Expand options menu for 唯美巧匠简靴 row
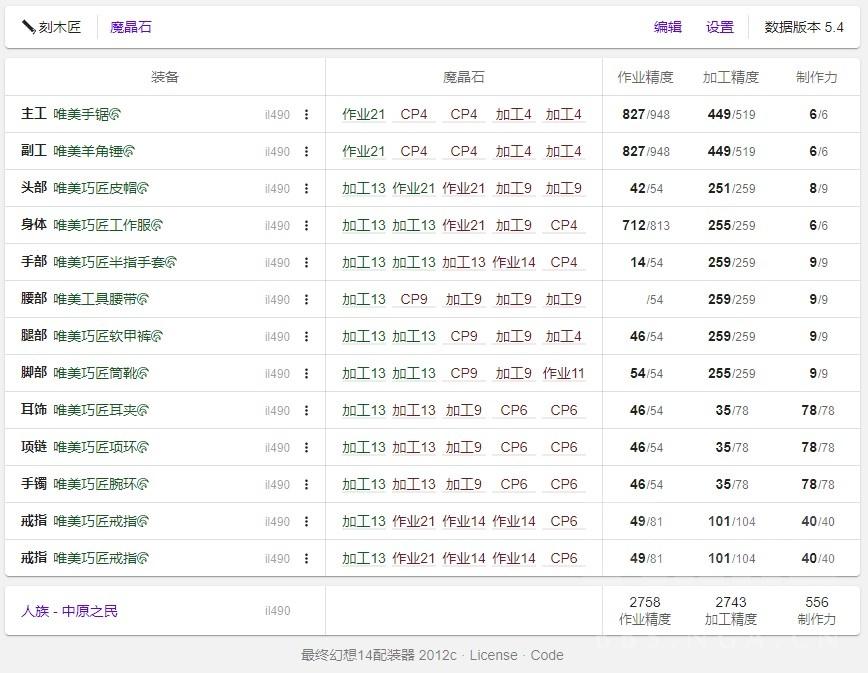Screen dimensions: 868x673 pos(306,374)
